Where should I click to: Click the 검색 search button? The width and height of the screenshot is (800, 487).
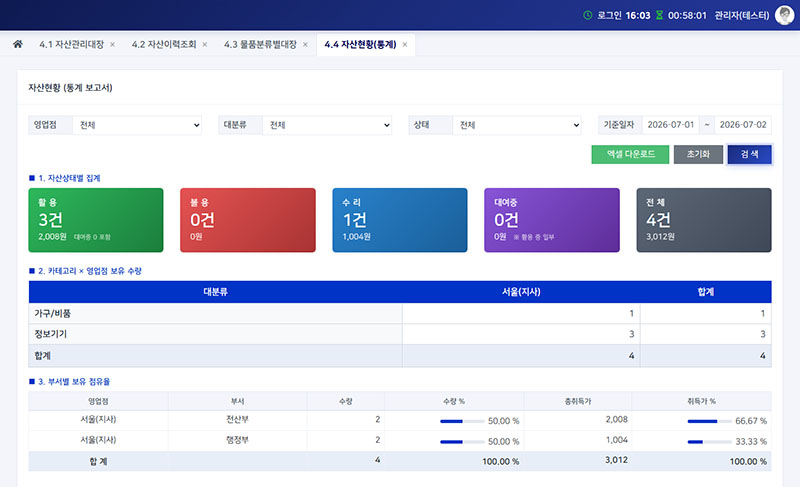(749, 154)
